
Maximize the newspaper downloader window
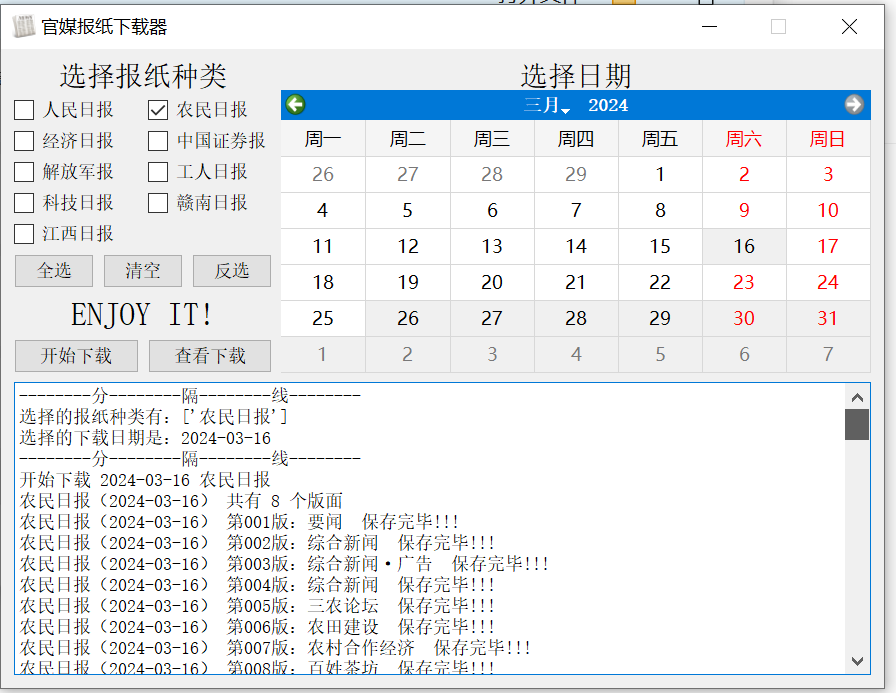click(778, 27)
